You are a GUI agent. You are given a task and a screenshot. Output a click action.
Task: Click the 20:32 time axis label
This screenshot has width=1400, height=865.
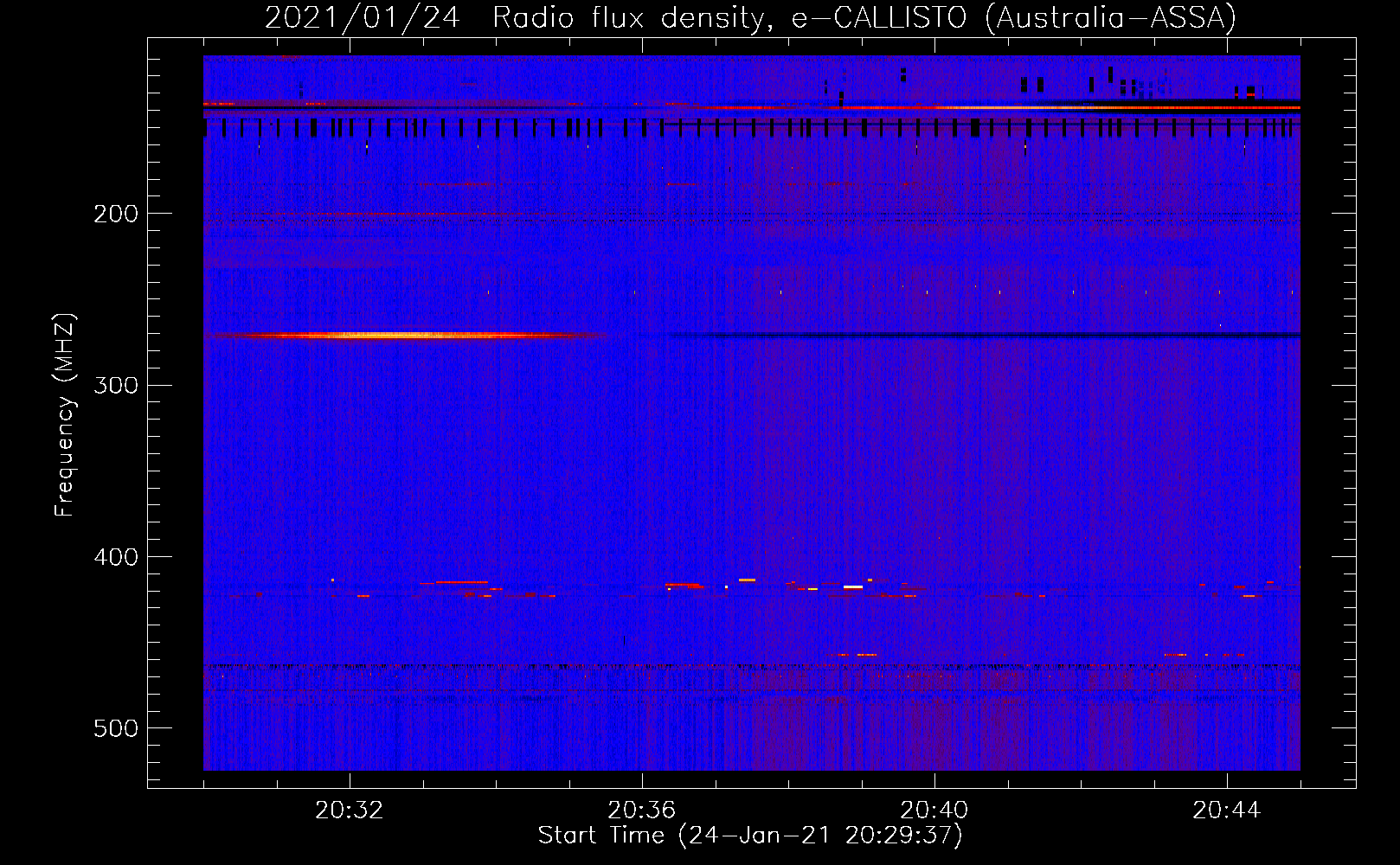tap(350, 811)
